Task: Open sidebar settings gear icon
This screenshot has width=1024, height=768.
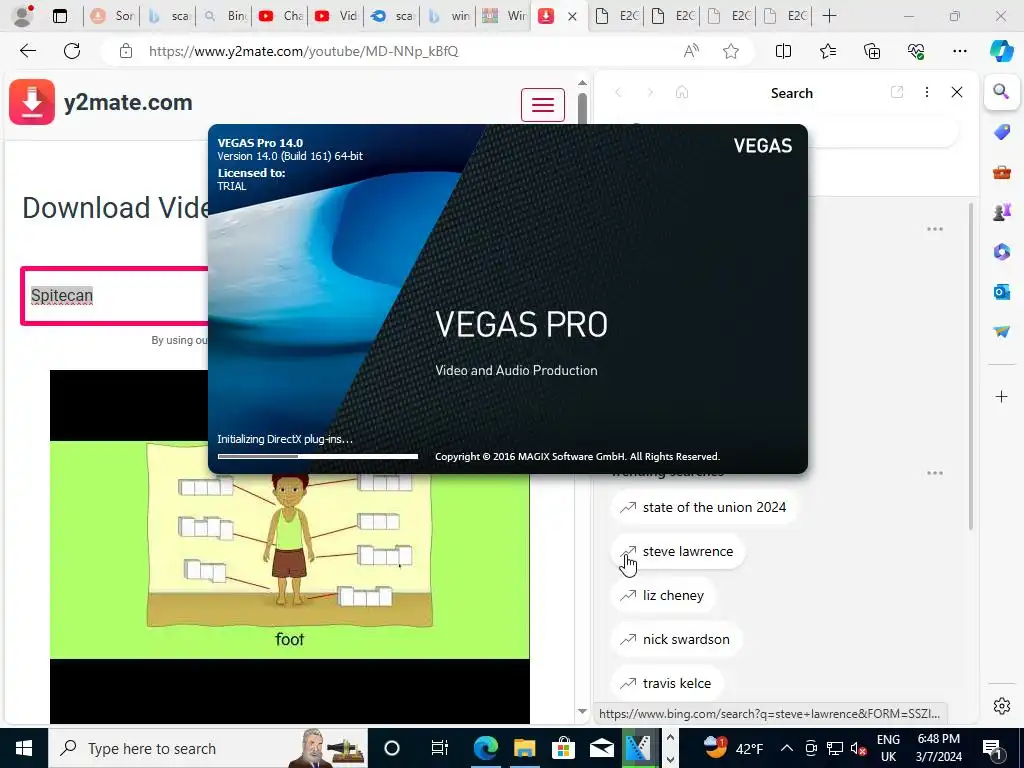Action: click(x=1001, y=706)
